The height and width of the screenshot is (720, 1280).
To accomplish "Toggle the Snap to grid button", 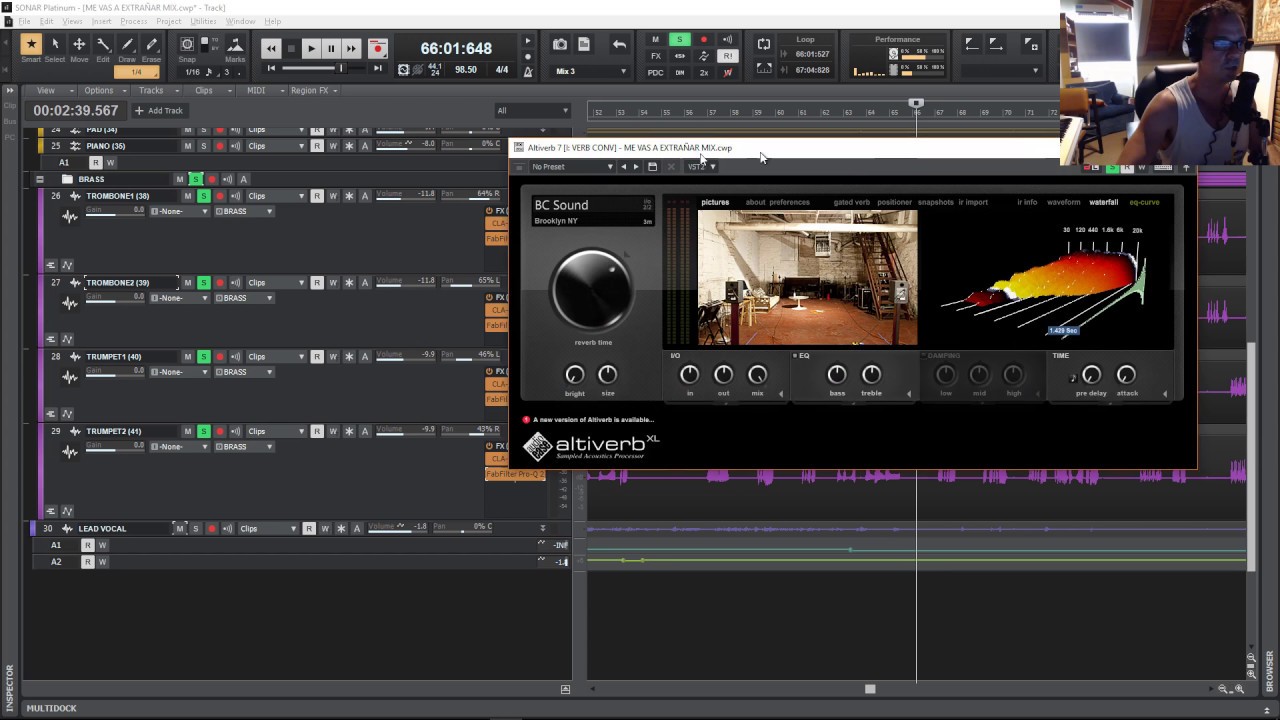I will pyautogui.click(x=187, y=44).
